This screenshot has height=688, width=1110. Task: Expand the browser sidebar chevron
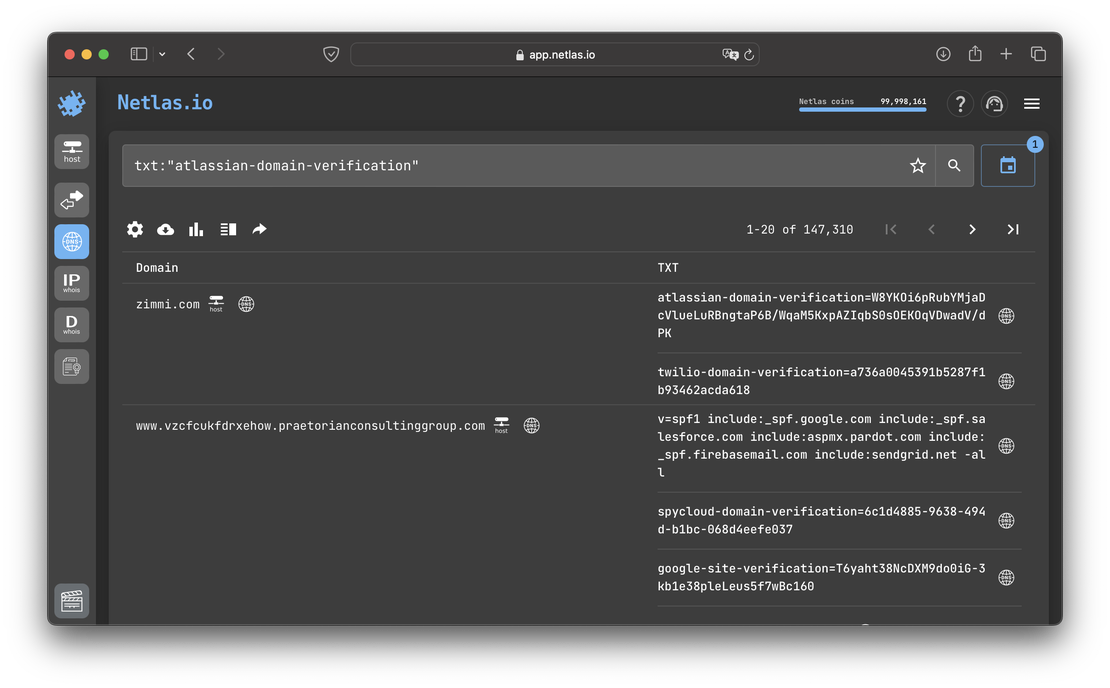(160, 53)
